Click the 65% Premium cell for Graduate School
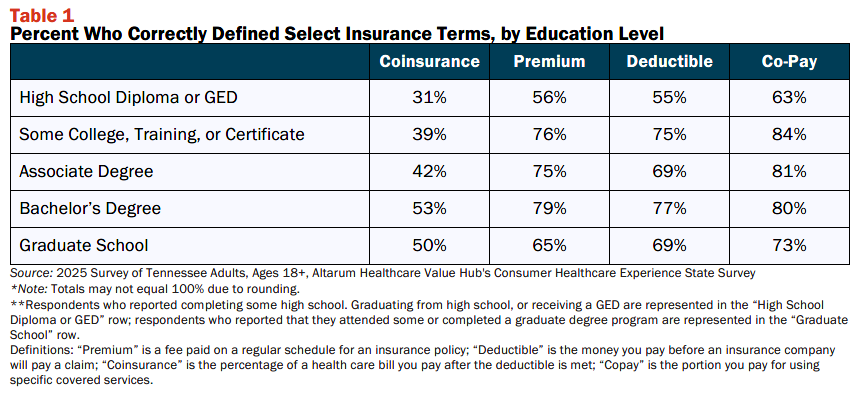860x396 pixels. coord(549,245)
